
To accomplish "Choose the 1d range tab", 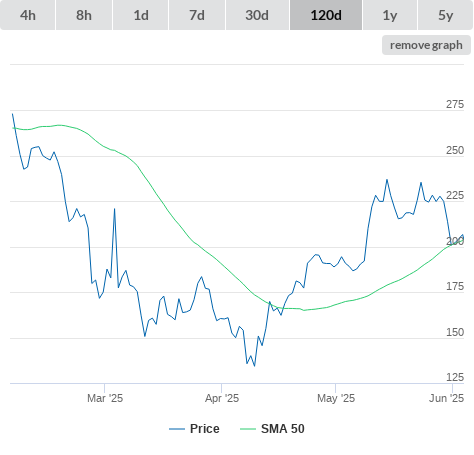I will [x=141, y=15].
